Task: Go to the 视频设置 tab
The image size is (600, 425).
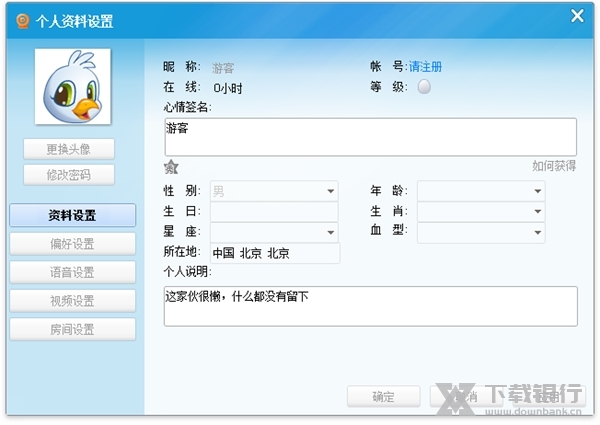Action: point(73,301)
